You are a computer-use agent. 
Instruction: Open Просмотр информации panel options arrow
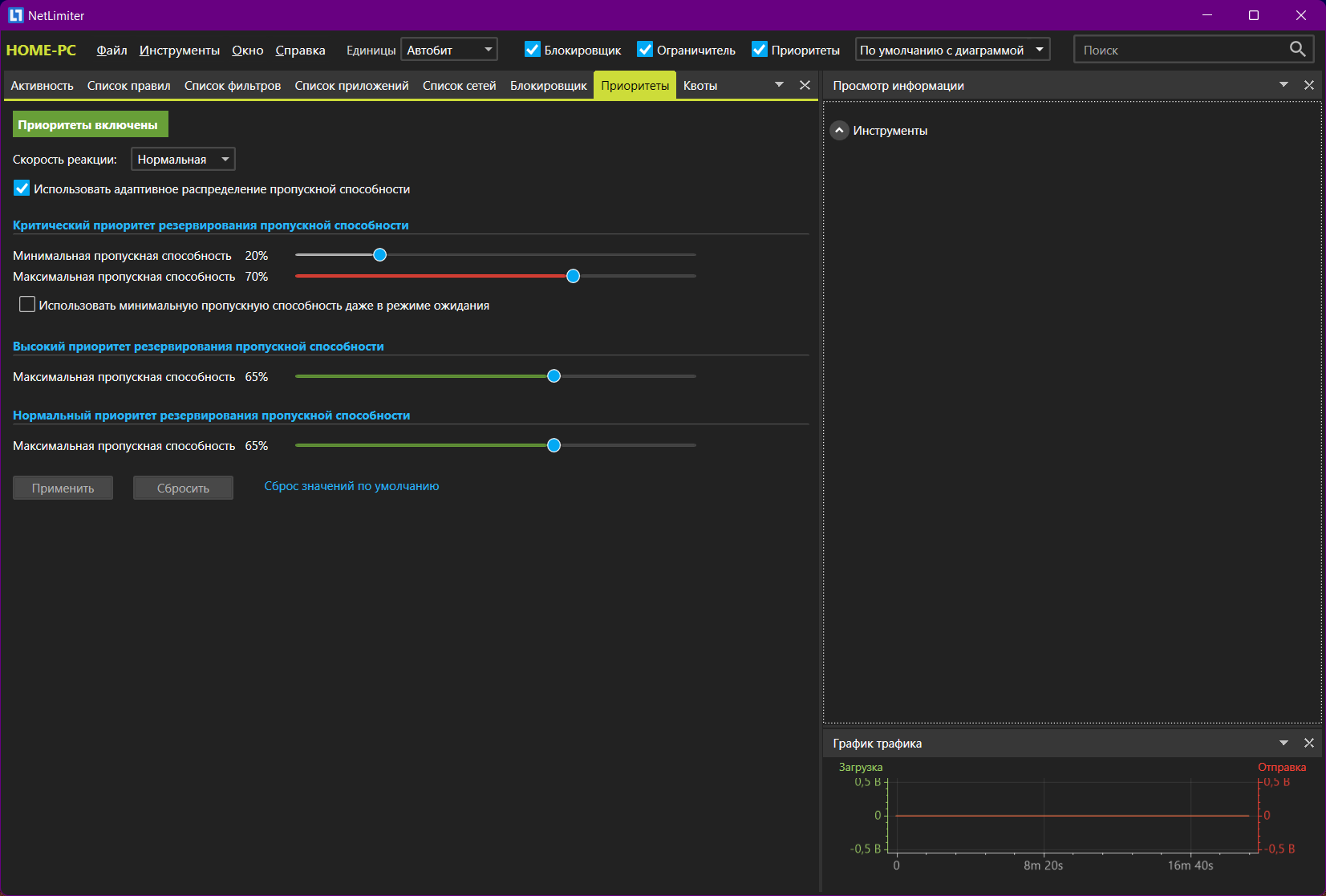[1283, 85]
